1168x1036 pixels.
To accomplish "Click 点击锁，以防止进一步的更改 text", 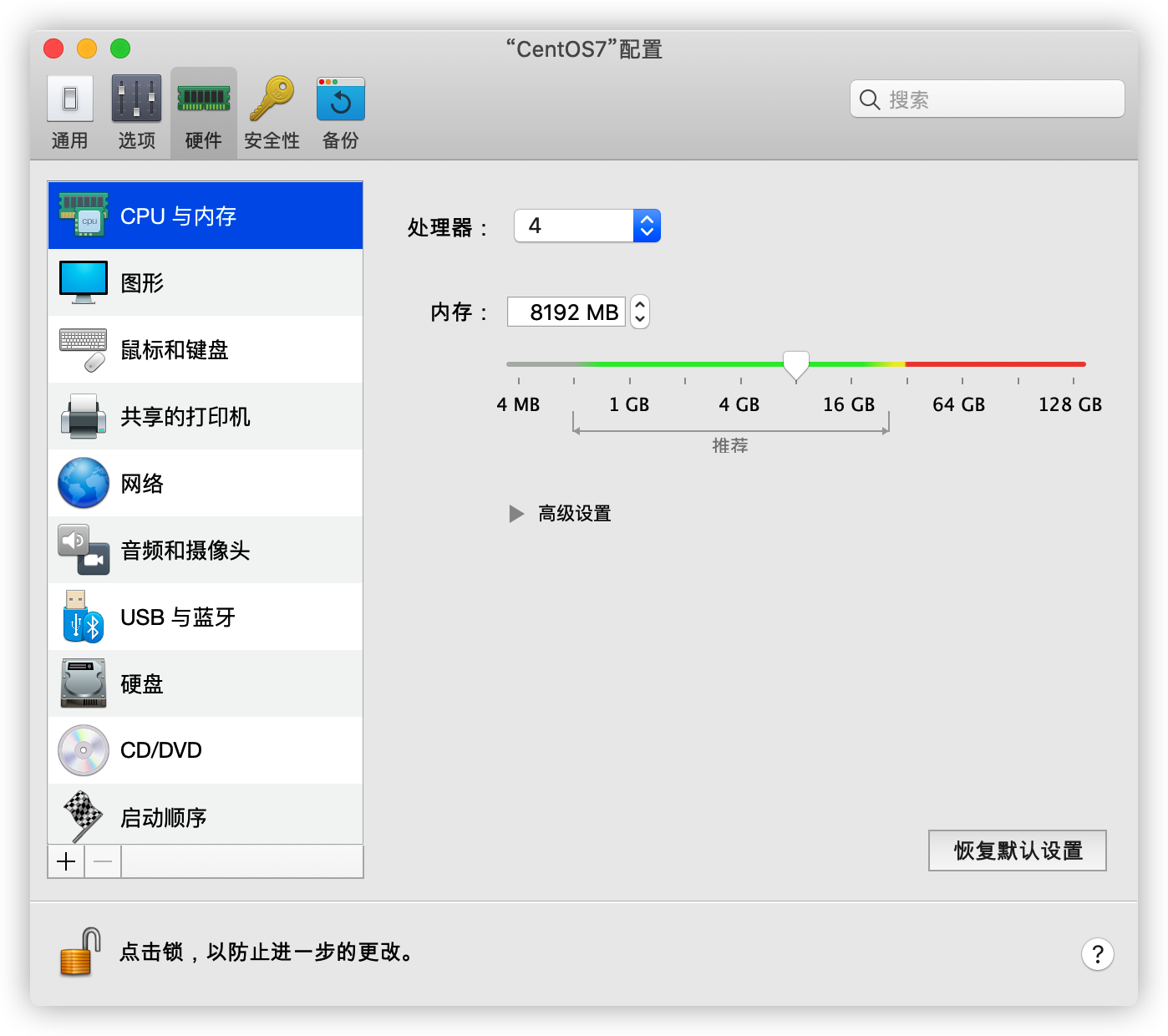I will coord(267,952).
